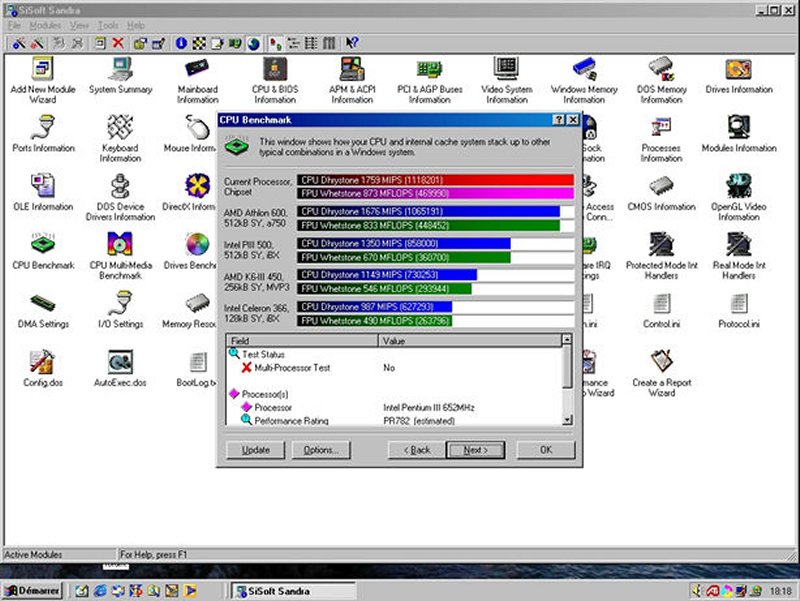Go Back in the CPU Benchmark dialog

tap(417, 450)
